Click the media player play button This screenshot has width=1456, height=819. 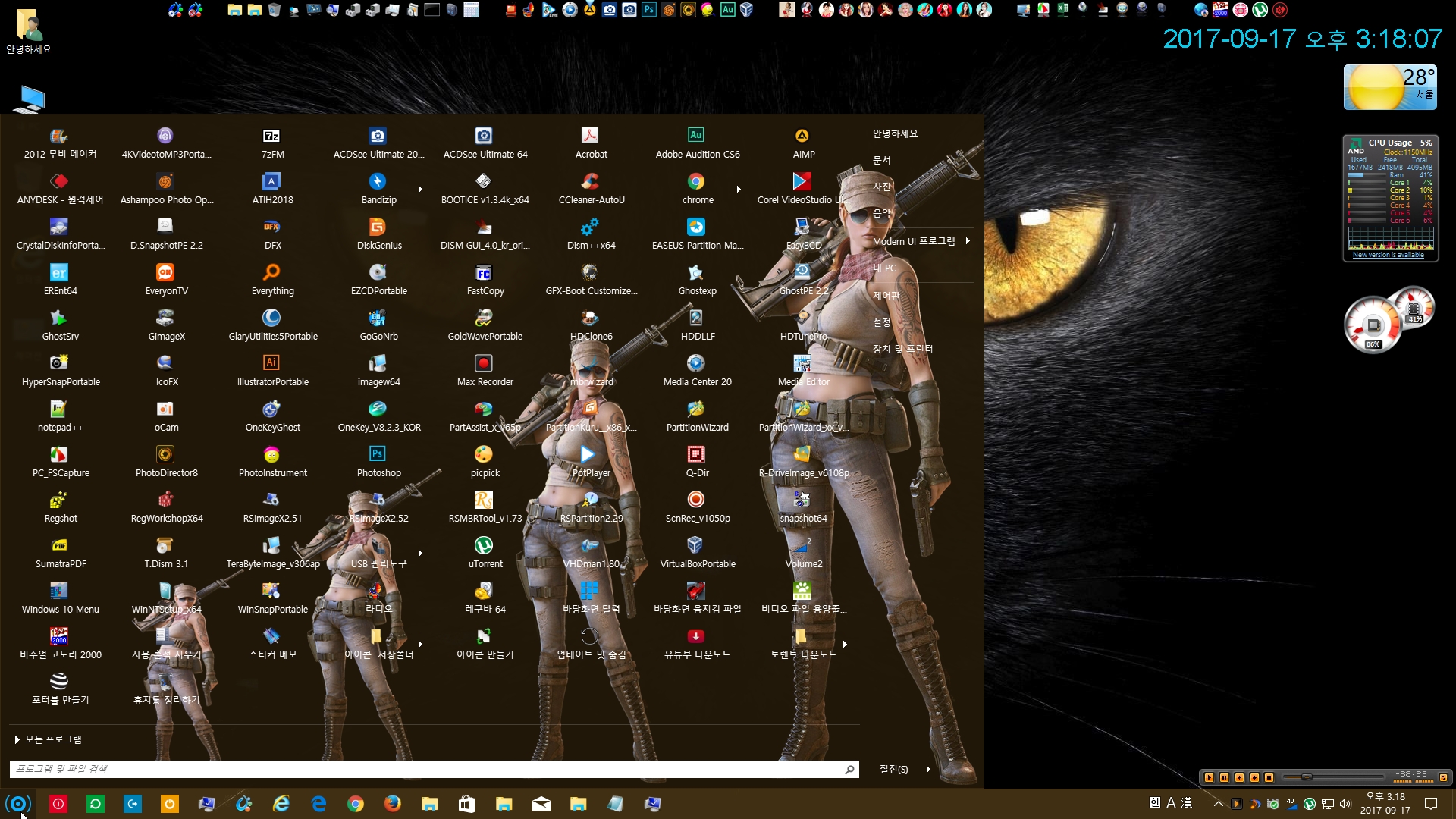click(1209, 777)
